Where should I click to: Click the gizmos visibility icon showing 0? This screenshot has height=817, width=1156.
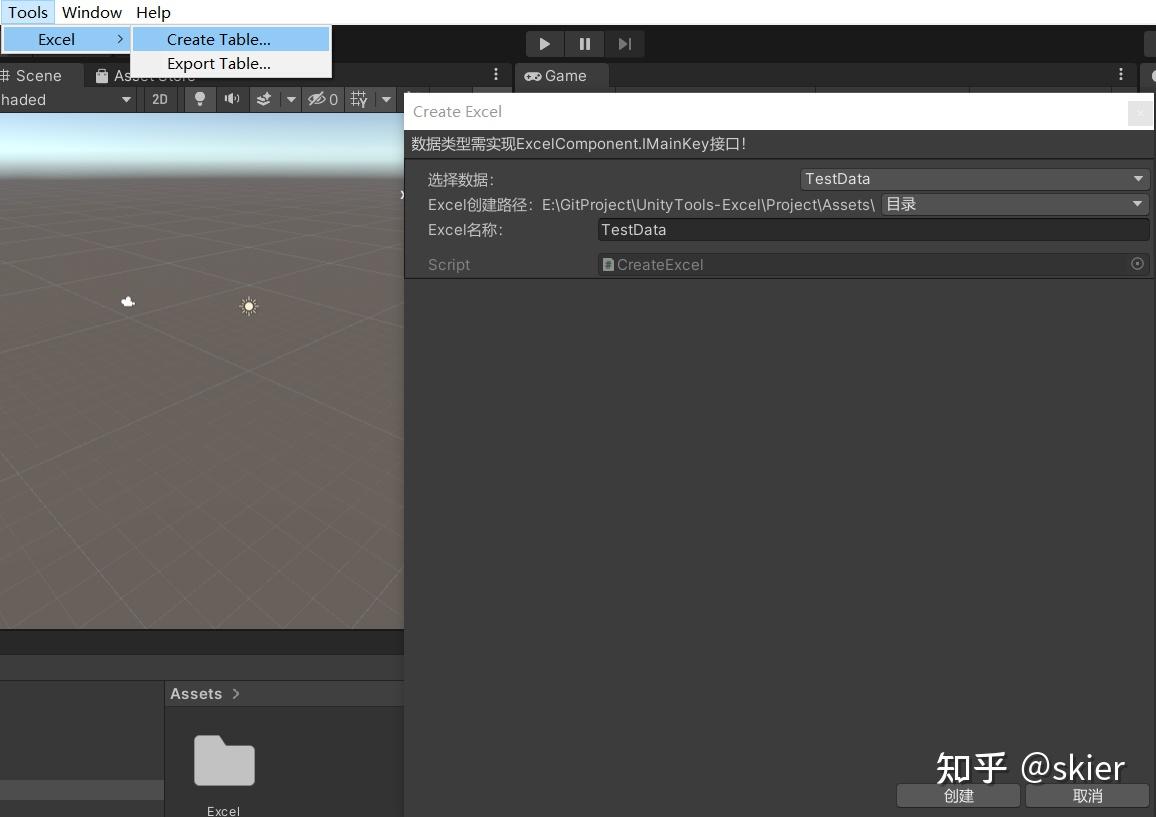[x=322, y=99]
